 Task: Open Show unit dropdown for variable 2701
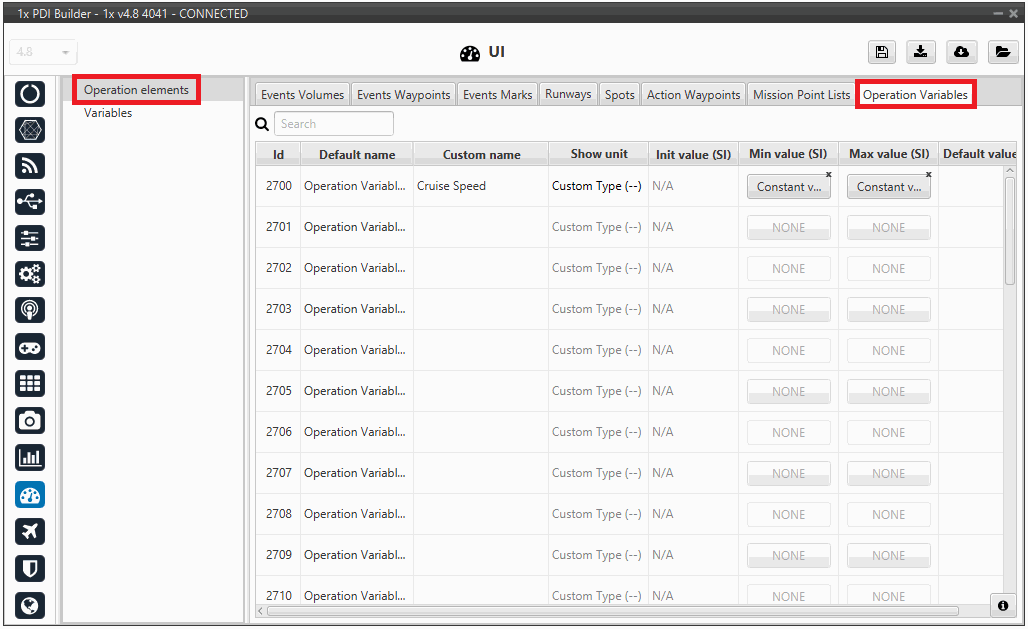[x=597, y=227]
